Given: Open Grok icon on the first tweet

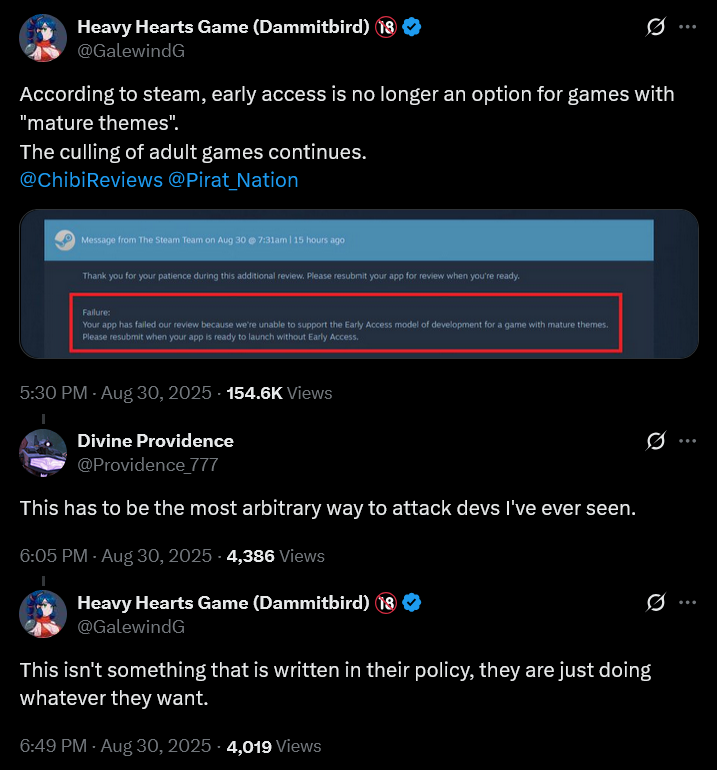Looking at the screenshot, I should pos(656,28).
